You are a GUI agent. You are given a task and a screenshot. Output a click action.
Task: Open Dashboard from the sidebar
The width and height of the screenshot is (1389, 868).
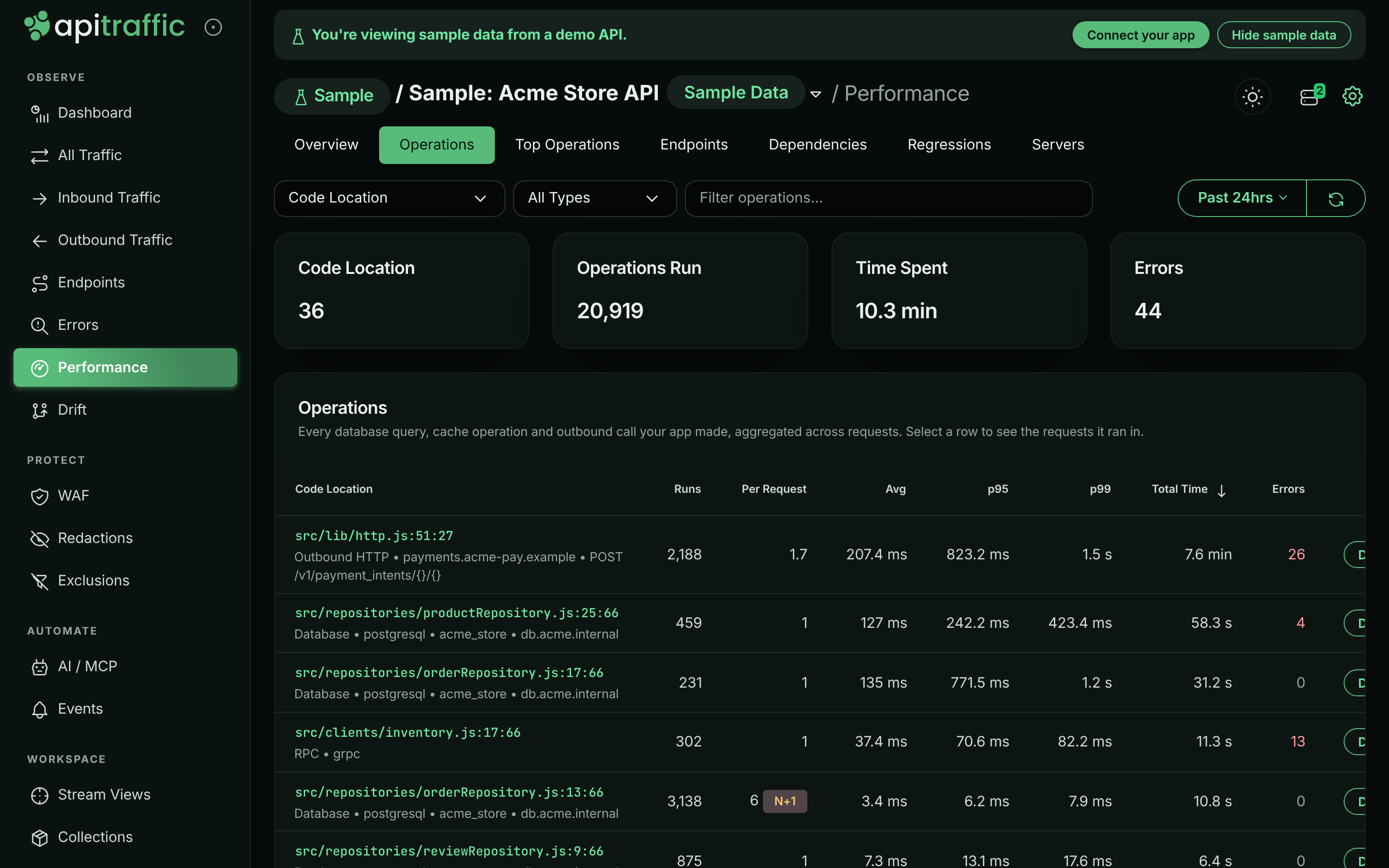[125, 112]
